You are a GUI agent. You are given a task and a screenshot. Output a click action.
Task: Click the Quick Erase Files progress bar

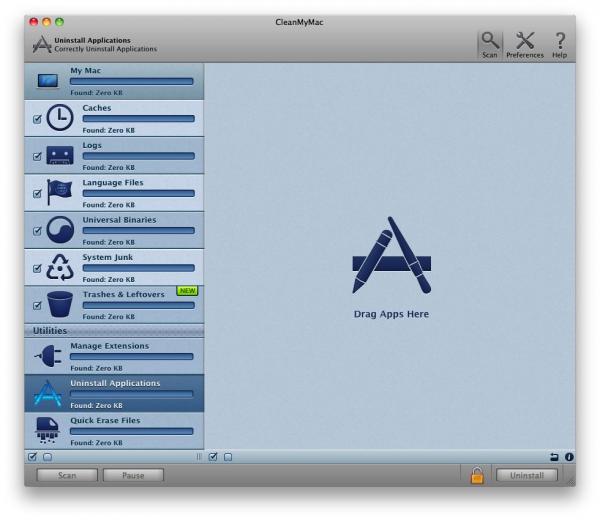tap(132, 432)
